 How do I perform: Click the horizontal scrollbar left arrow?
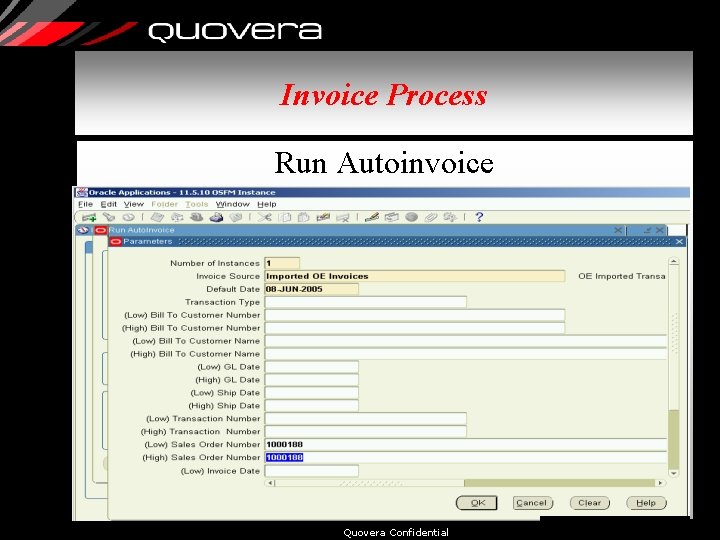[x=270, y=483]
